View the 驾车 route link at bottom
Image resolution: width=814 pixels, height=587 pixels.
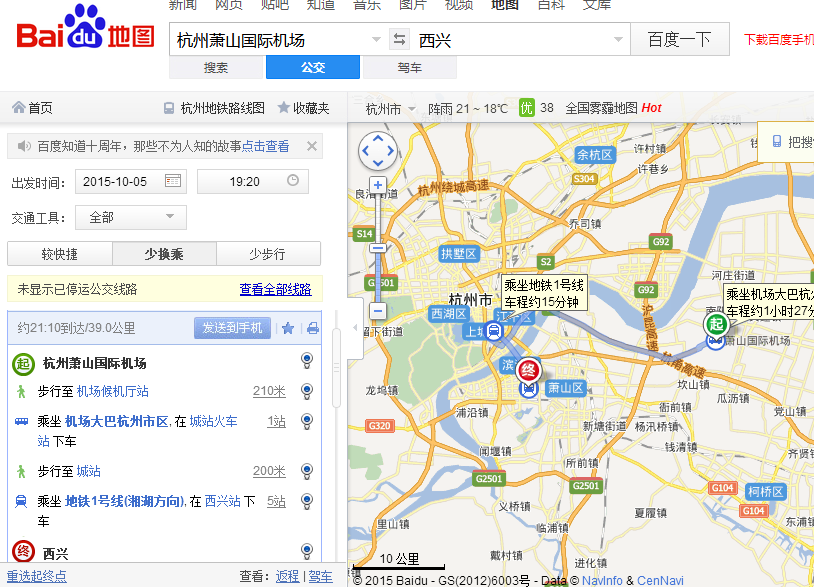coord(320,576)
